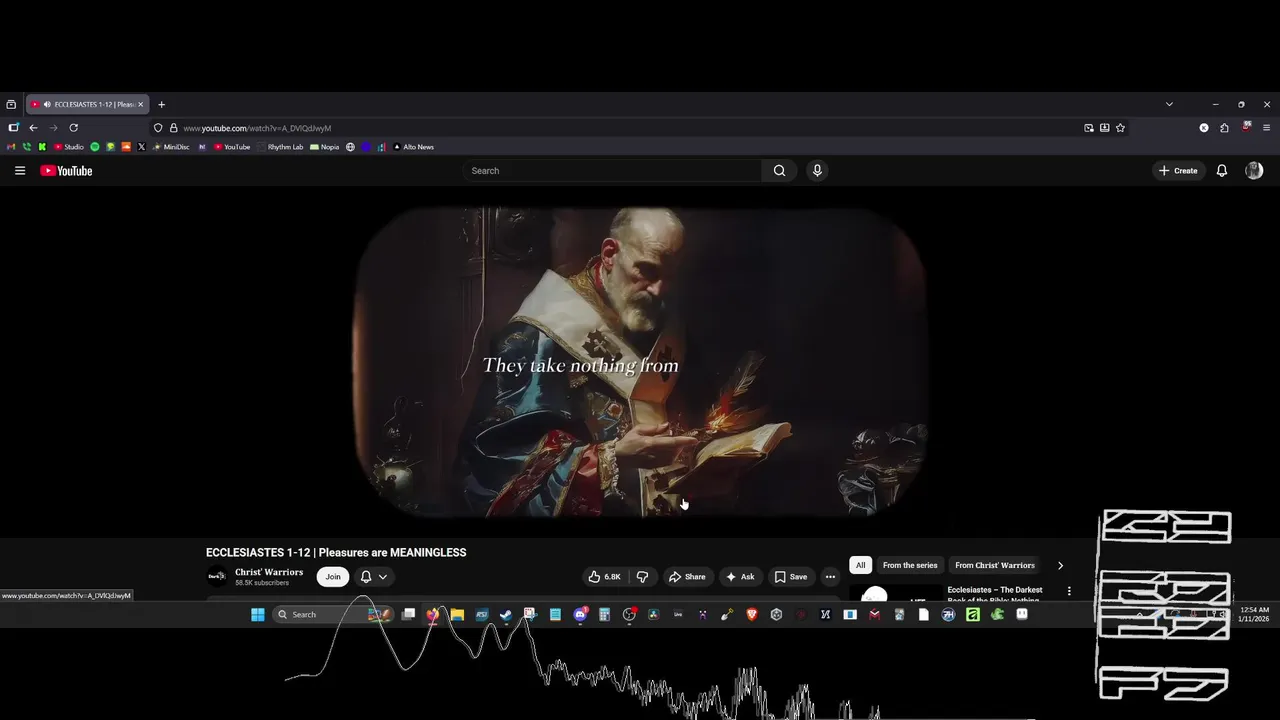Screen dimensions: 1280x720
Task: Bookmark this page with star icon
Action: [1120, 128]
